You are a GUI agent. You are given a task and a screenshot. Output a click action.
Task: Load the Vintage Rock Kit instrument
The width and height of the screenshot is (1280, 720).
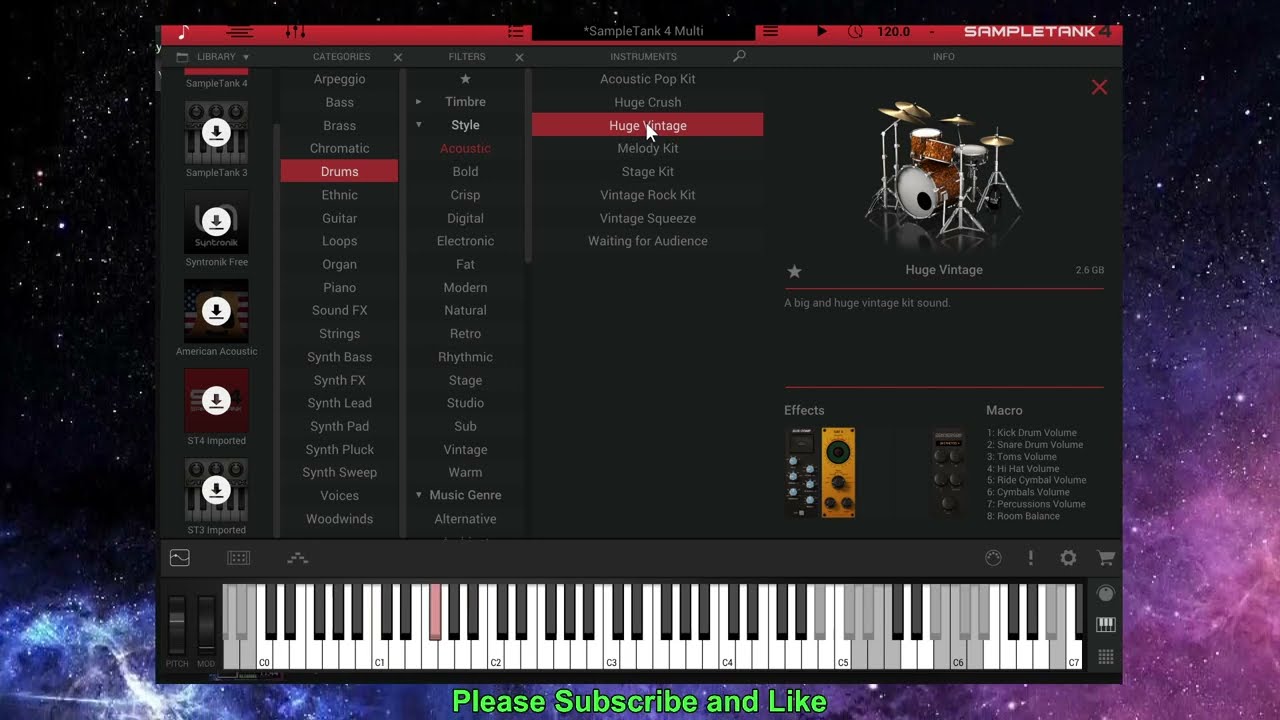click(x=647, y=195)
